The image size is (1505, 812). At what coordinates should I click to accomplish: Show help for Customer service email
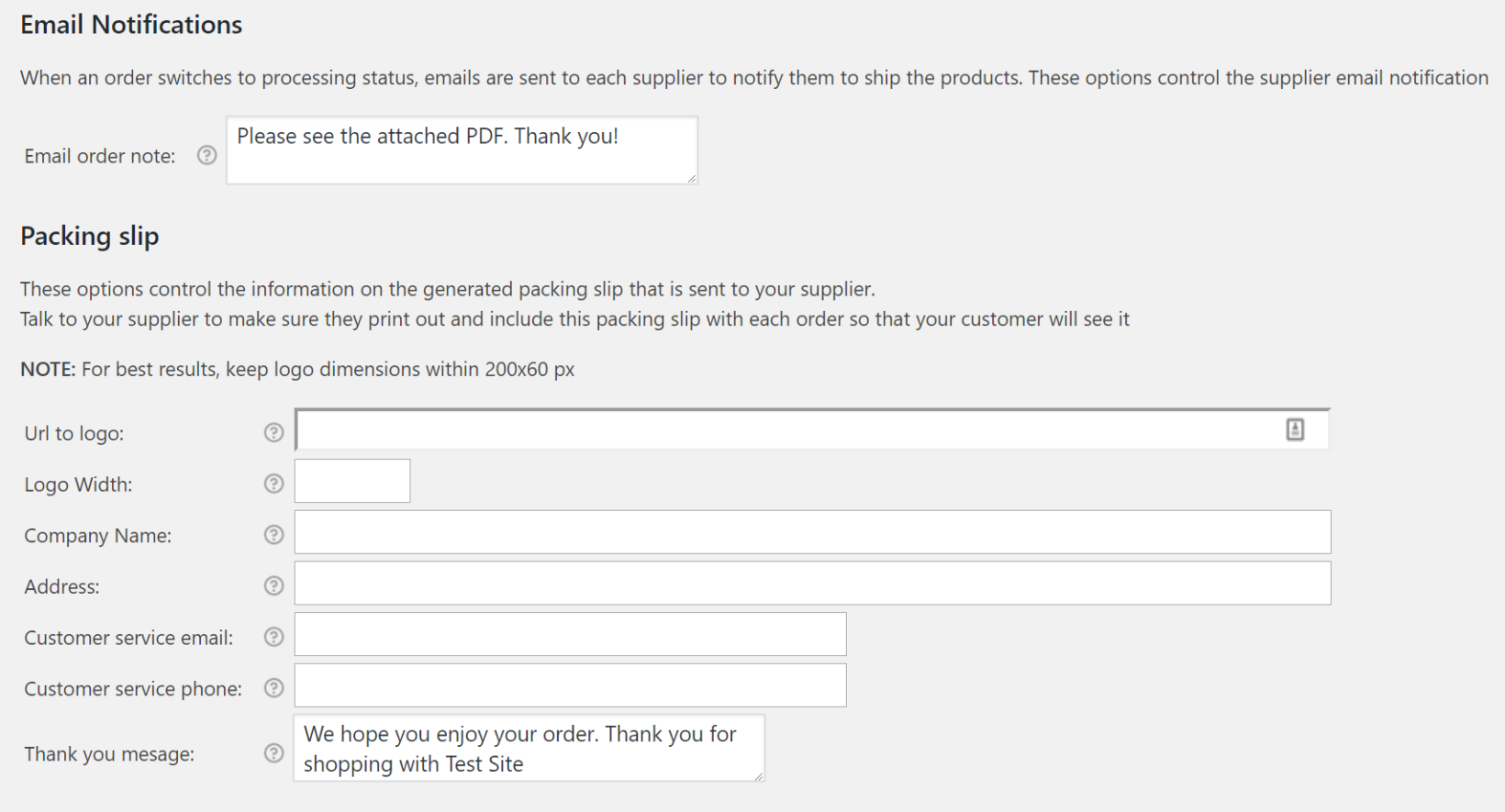coord(273,637)
